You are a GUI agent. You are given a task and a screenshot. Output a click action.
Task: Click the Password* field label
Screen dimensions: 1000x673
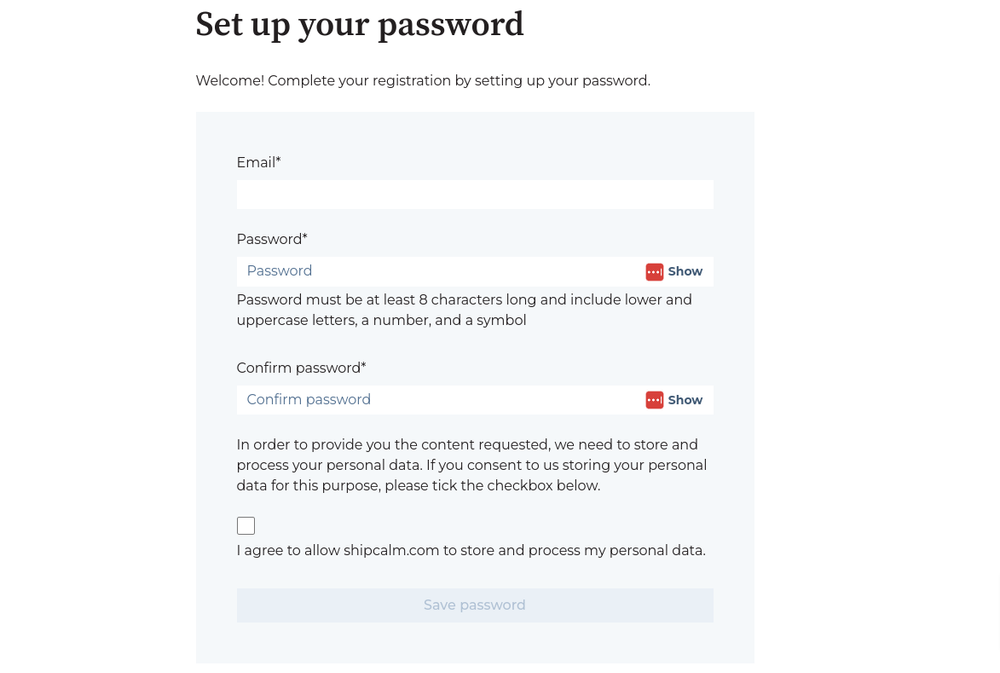pos(272,239)
